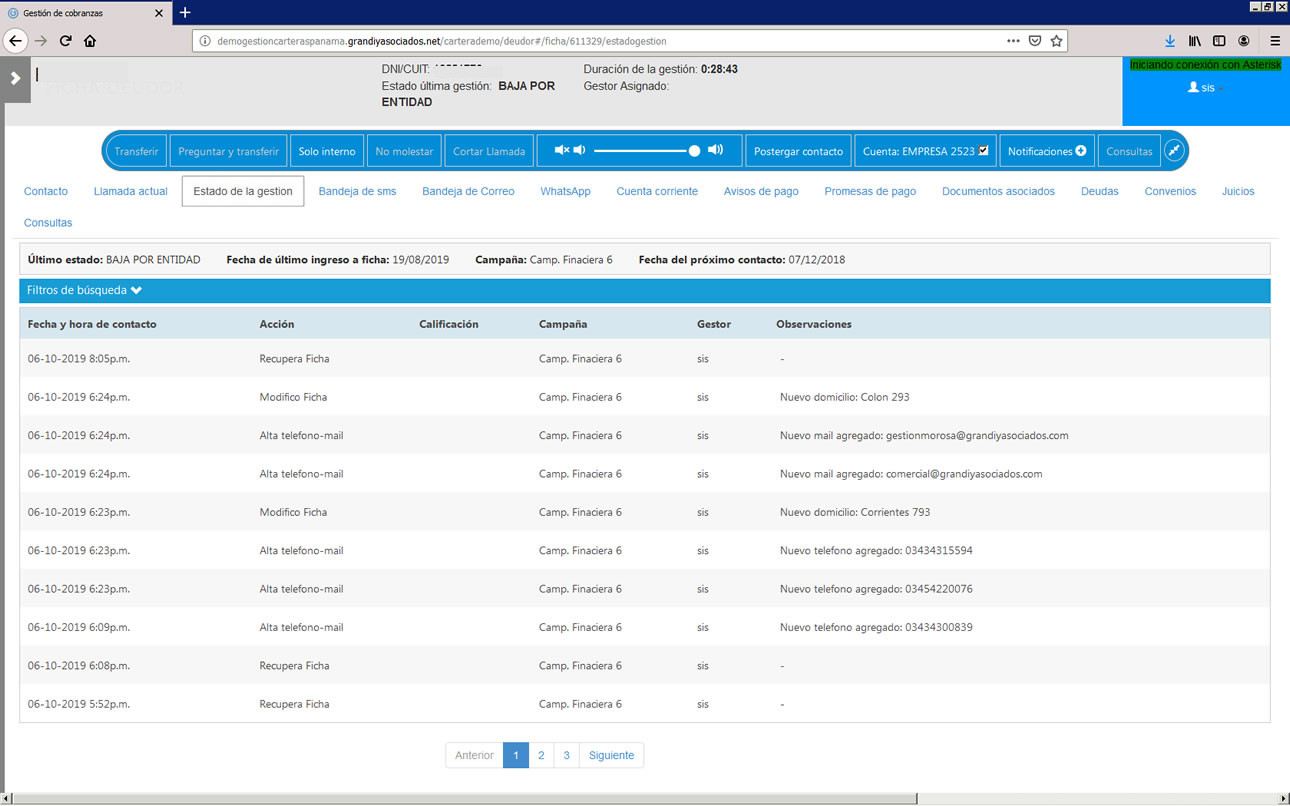Screen dimensions: 1290x806
Task: Select pagination page 1
Action: click(516, 755)
